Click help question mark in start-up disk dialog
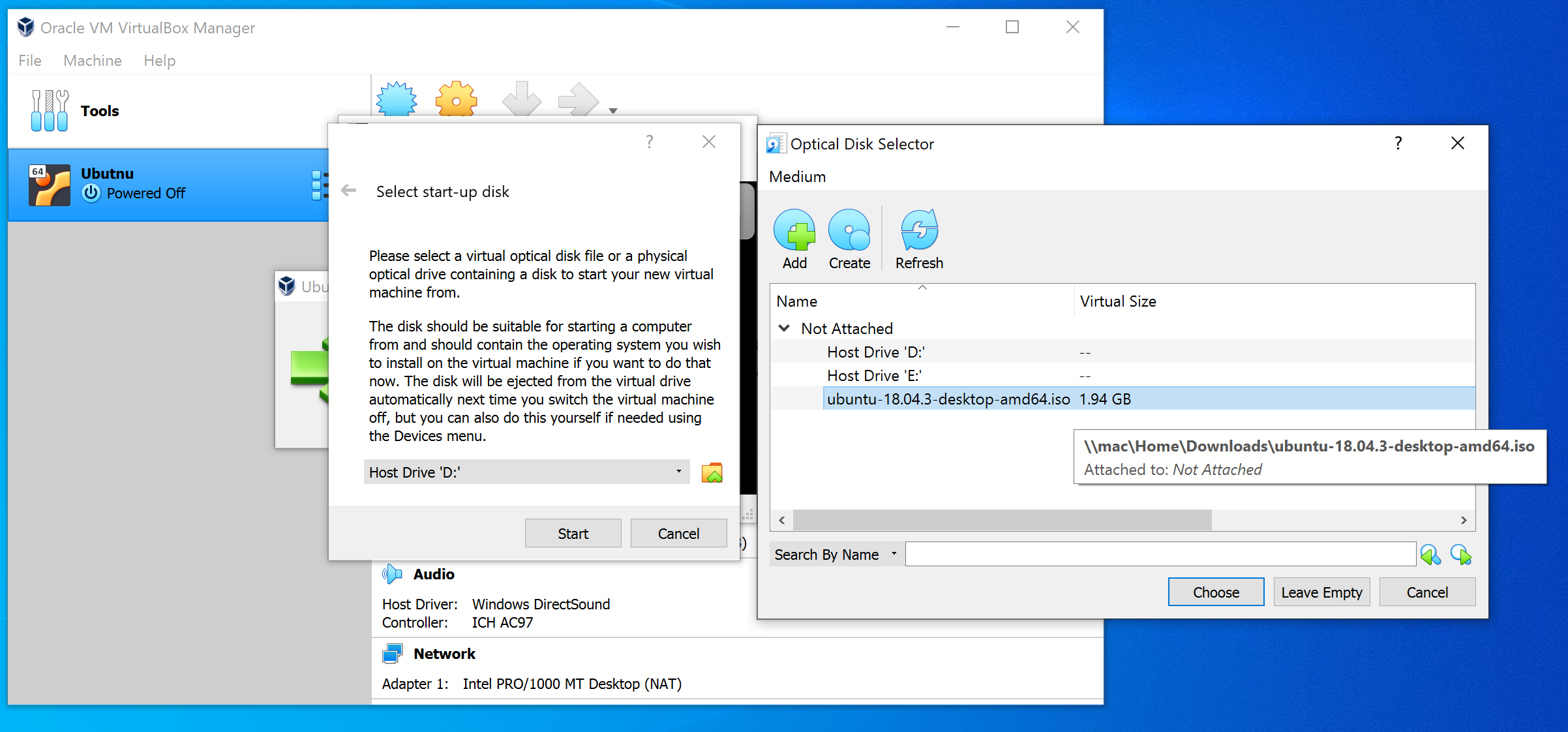The height and width of the screenshot is (732, 1568). point(650,142)
